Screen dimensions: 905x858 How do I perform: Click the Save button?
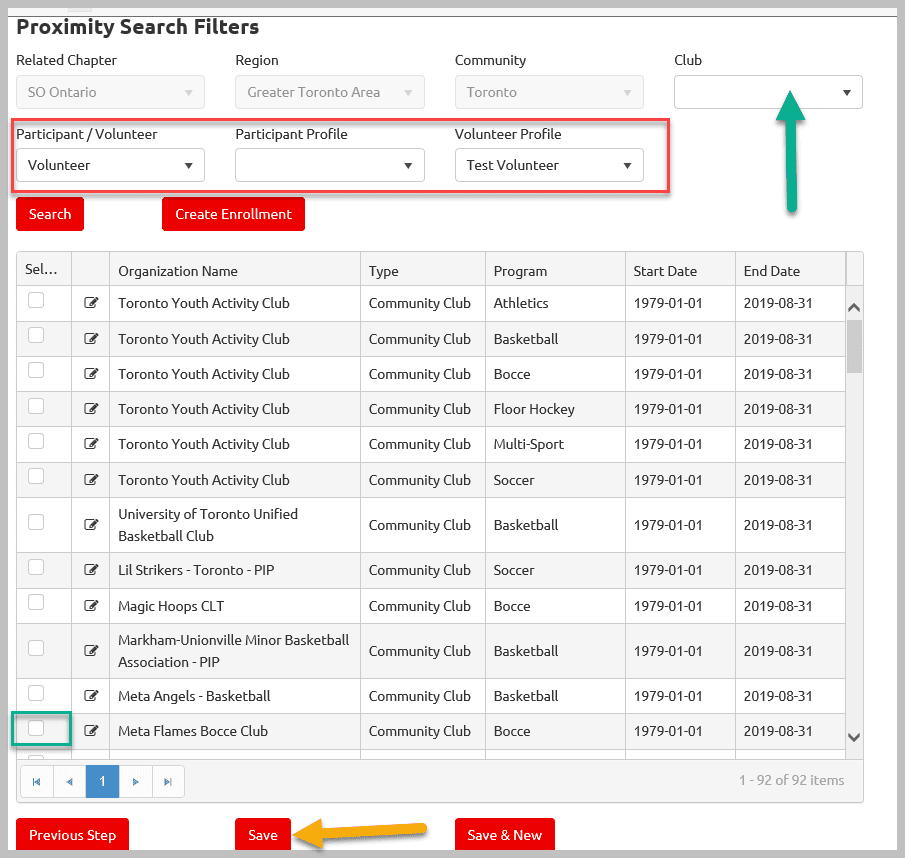coord(263,834)
